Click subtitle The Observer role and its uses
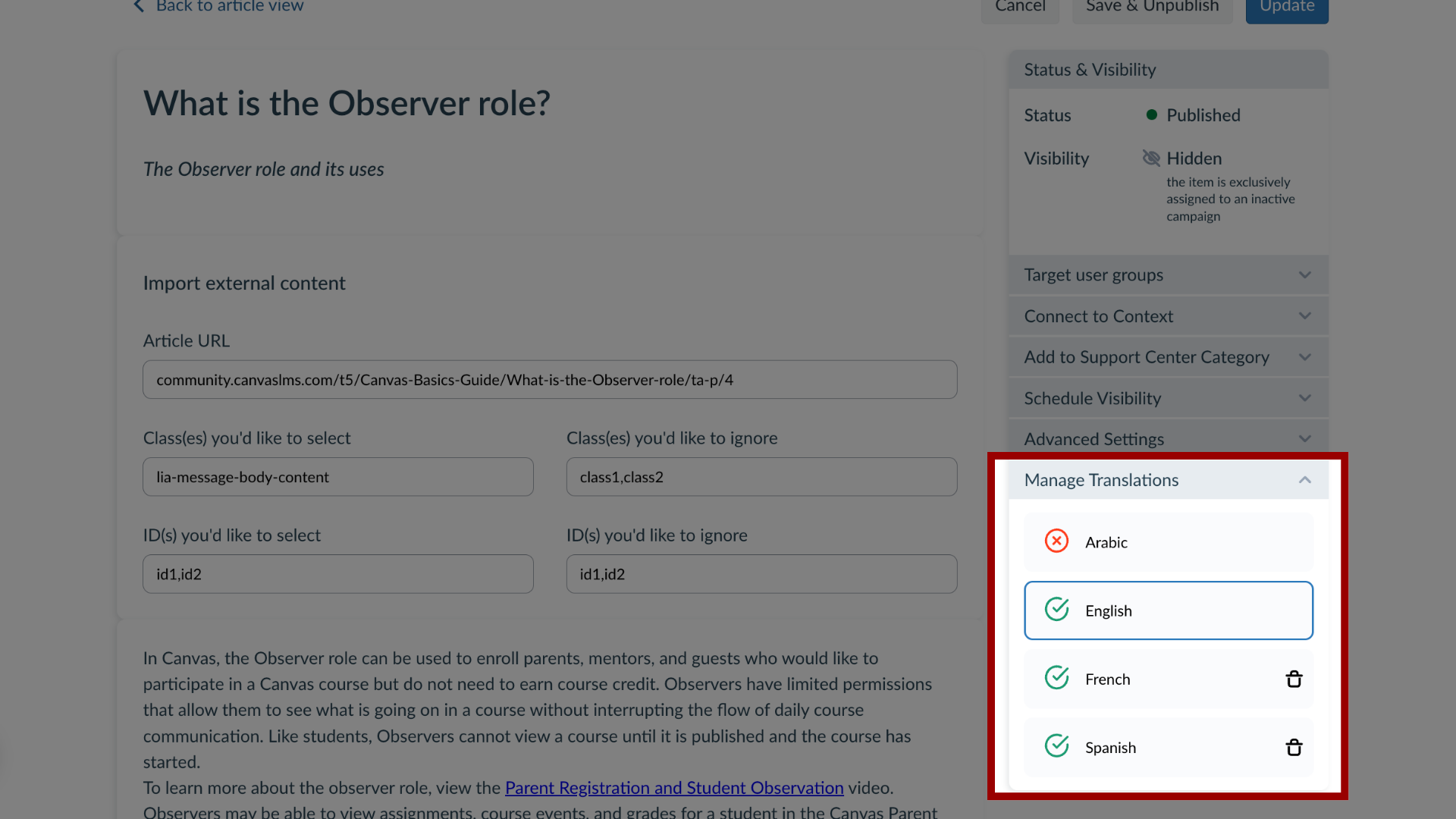The width and height of the screenshot is (1456, 819). point(263,169)
